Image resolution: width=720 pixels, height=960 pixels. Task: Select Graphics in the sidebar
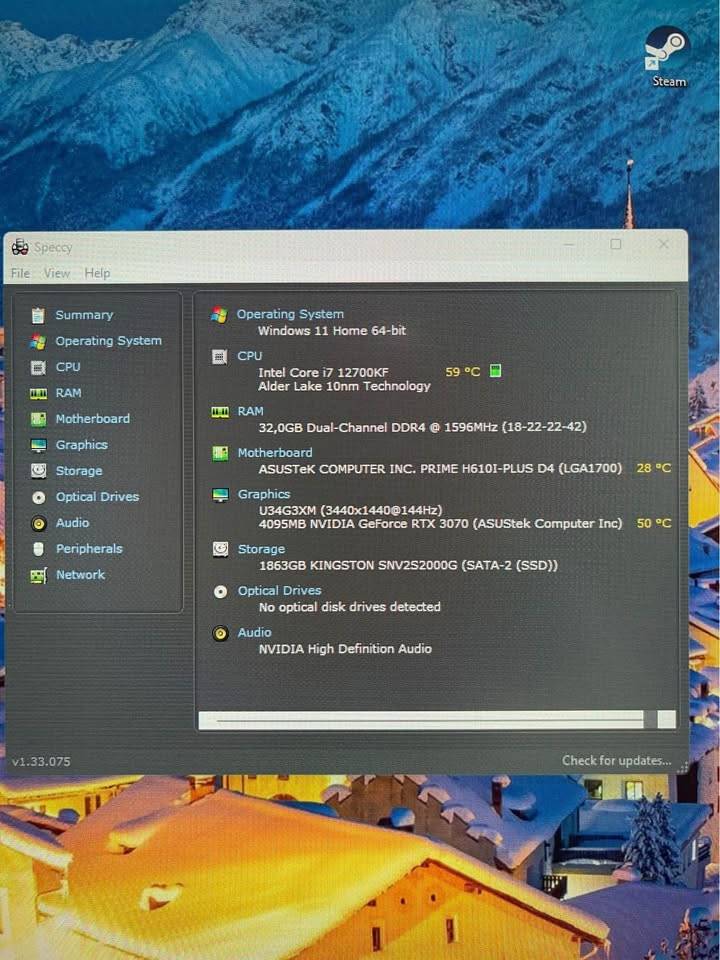point(81,445)
